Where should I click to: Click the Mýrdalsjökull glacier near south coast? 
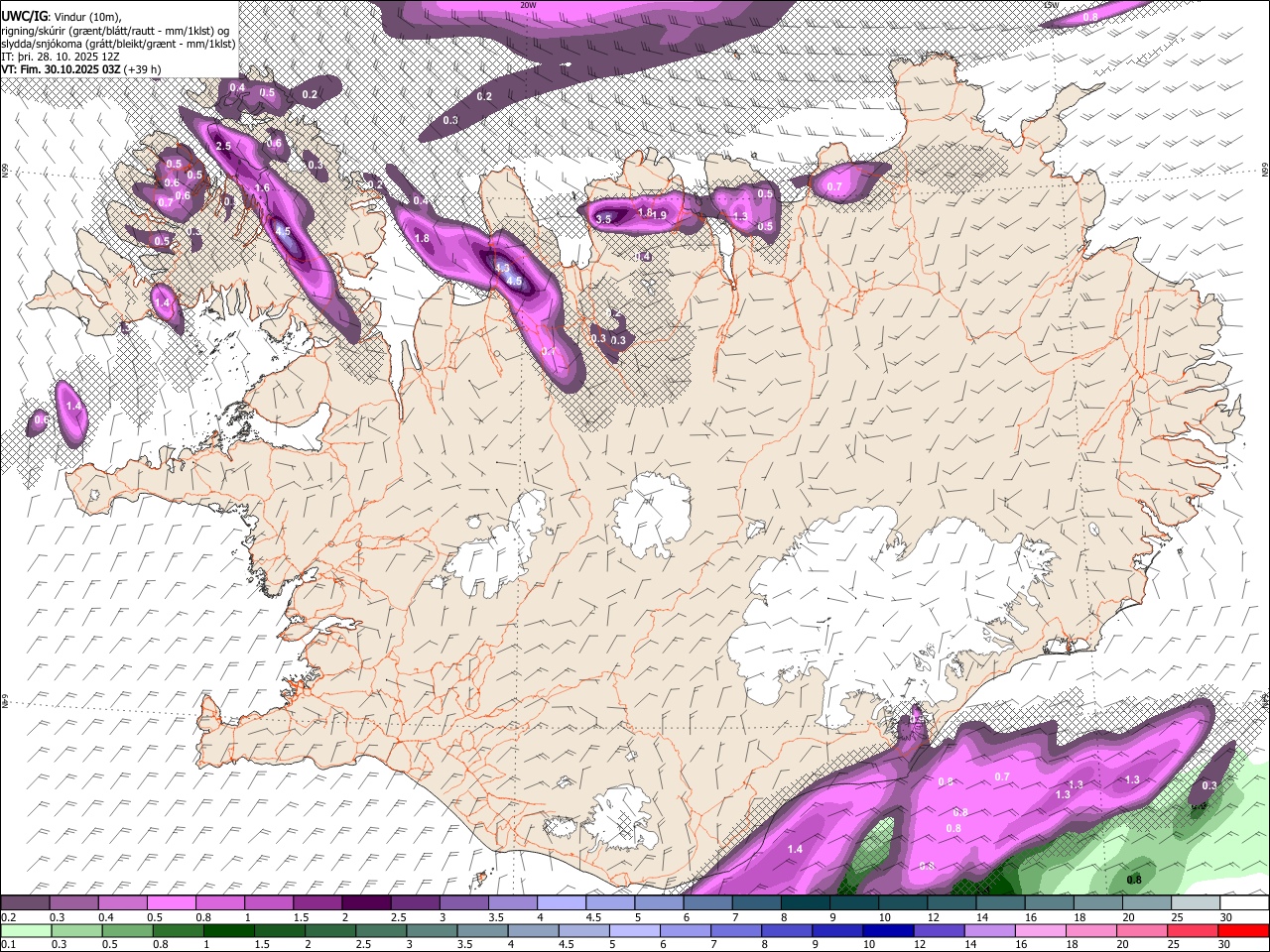[x=620, y=816]
